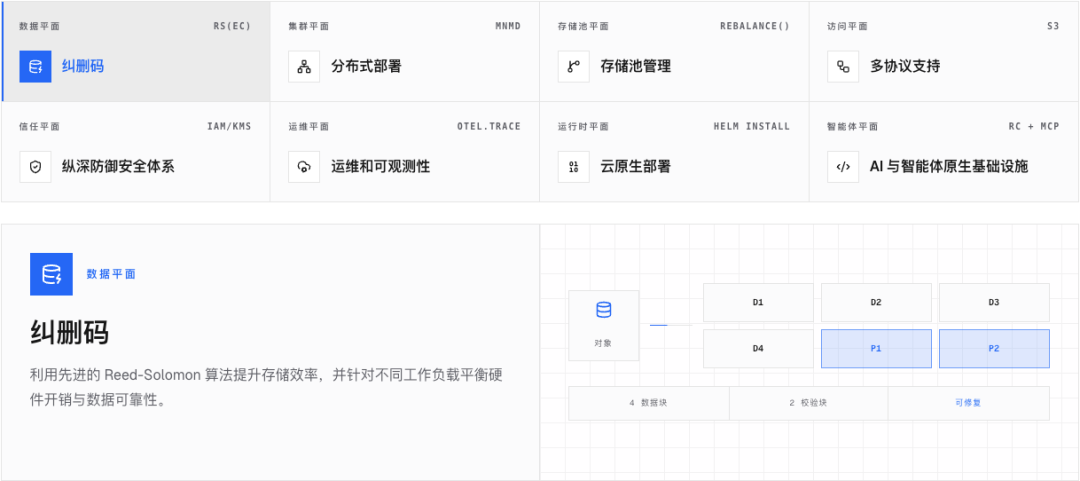Click the large 纠删码 heading
Image resolution: width=1080 pixels, height=481 pixels.
[x=69, y=334]
